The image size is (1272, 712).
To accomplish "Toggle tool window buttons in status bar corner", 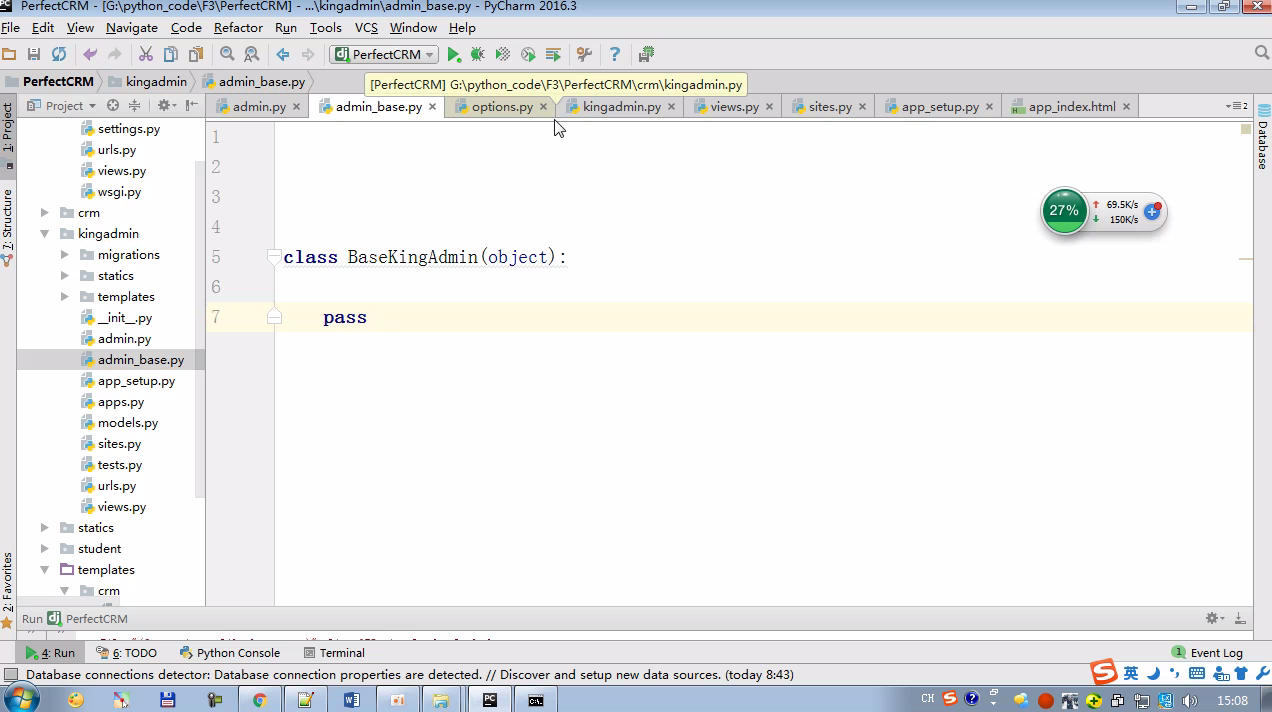I will pos(11,675).
